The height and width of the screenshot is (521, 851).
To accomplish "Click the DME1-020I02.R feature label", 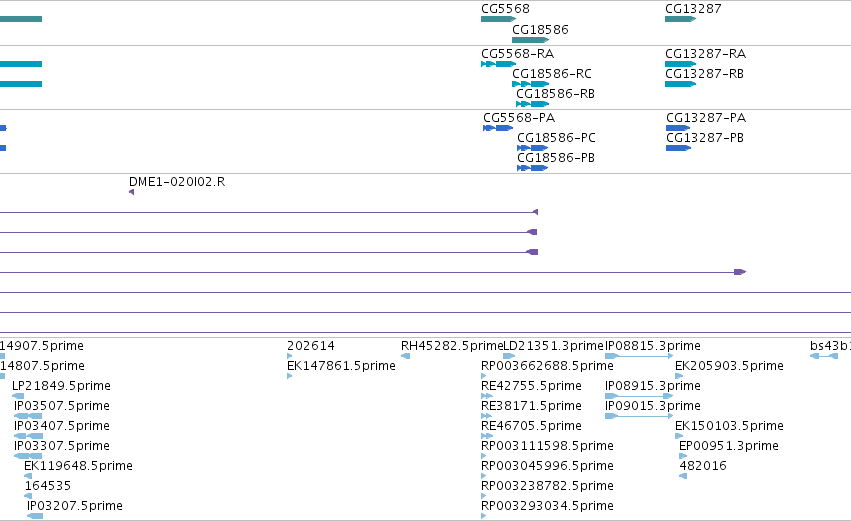I will (177, 182).
